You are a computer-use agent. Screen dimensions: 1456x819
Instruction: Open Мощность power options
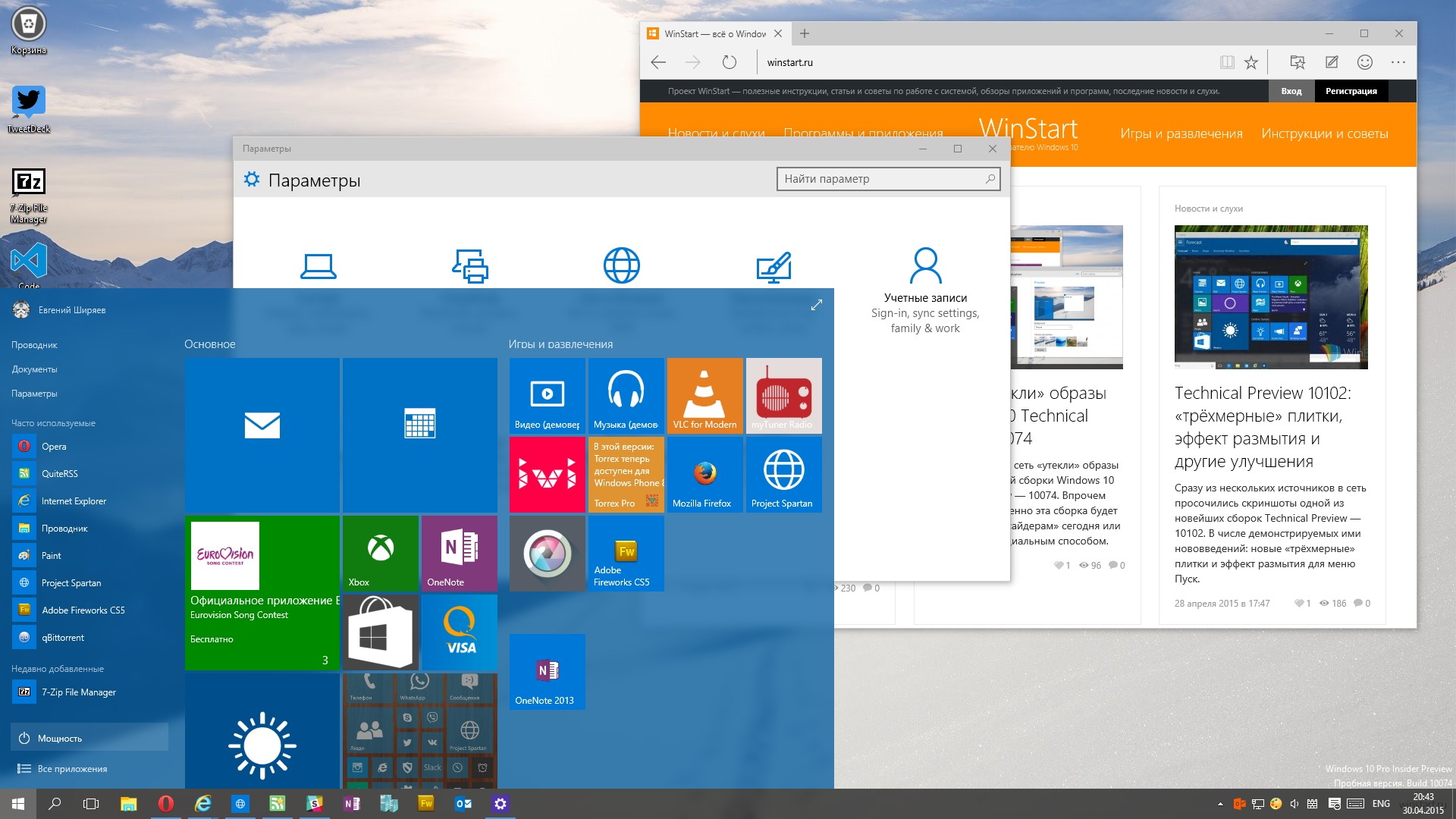click(x=89, y=738)
